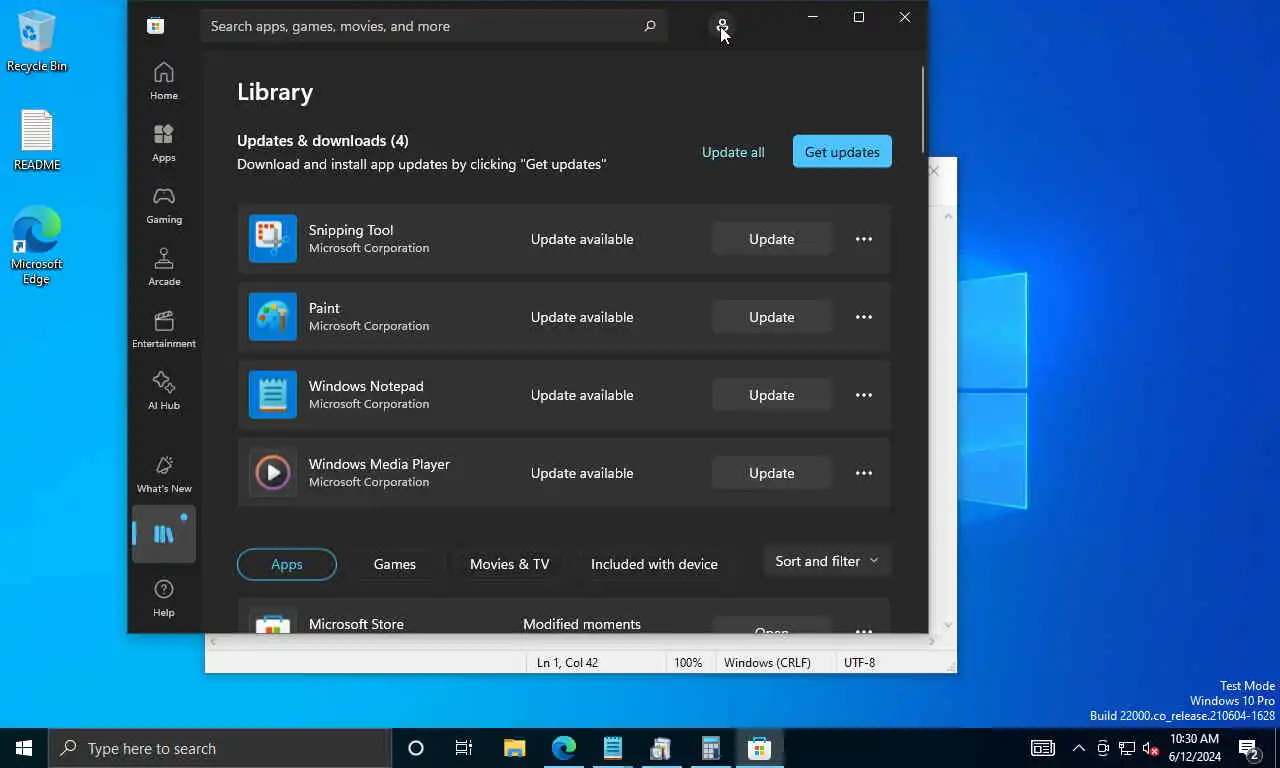Update Paint
Screen dimensions: 1280x768
772,317
